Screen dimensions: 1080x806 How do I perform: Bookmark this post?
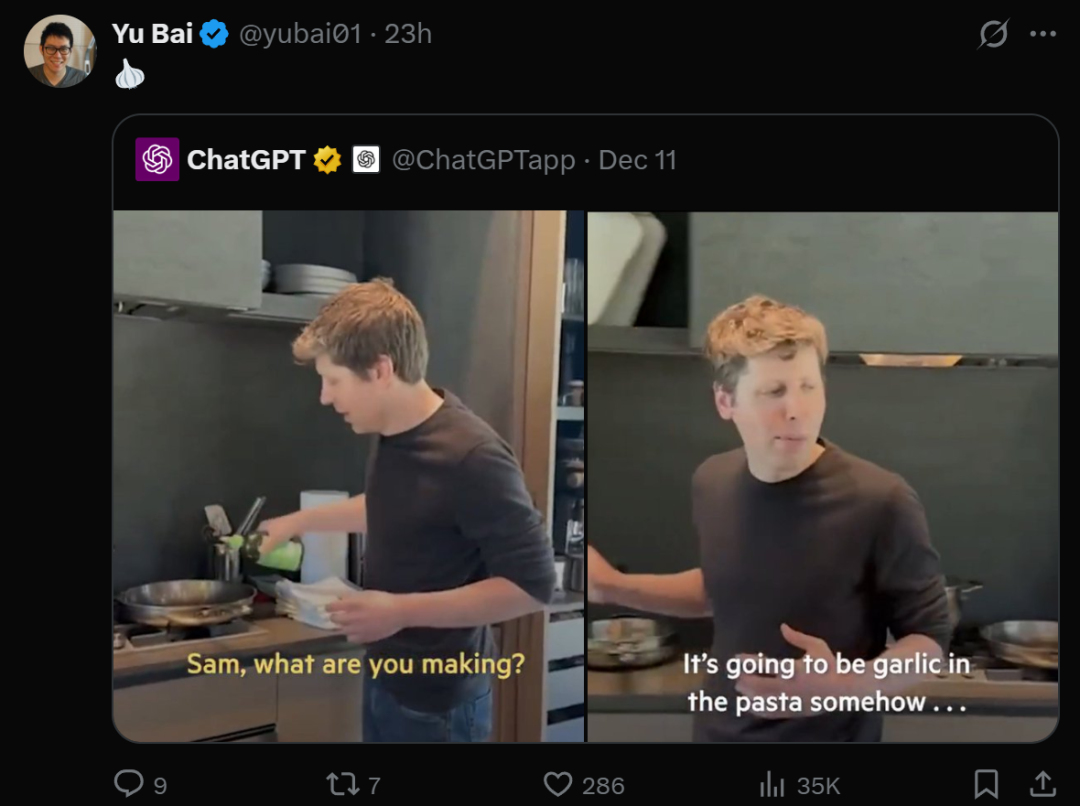point(986,784)
